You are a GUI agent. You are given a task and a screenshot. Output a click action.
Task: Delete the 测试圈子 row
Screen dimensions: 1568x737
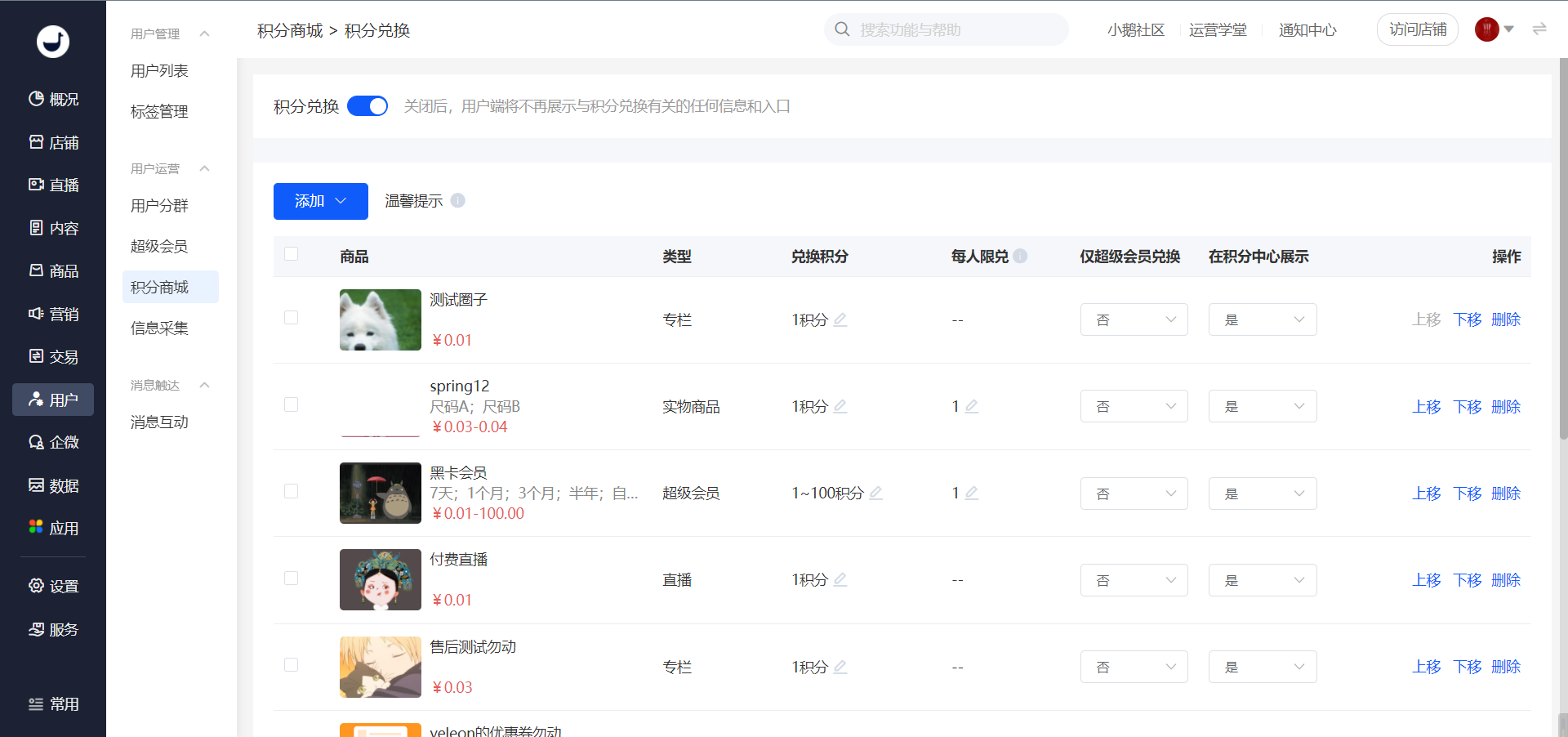click(1506, 319)
